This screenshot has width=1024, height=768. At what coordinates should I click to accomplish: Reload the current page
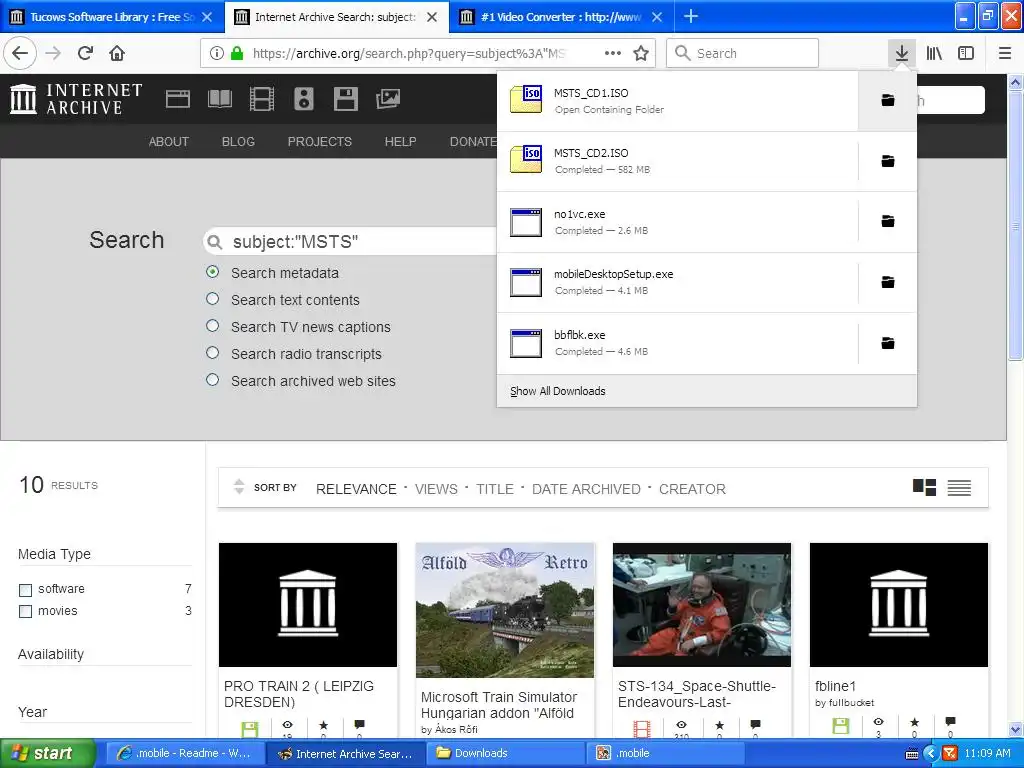[86, 53]
